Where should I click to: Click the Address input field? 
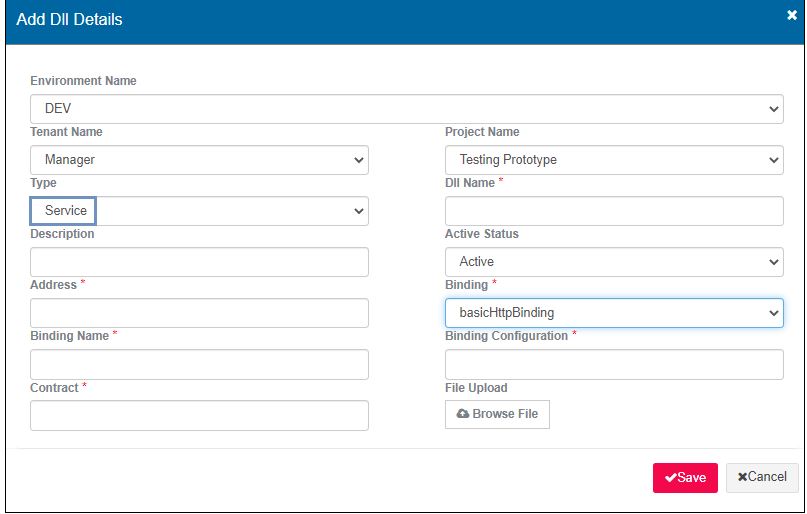point(199,313)
